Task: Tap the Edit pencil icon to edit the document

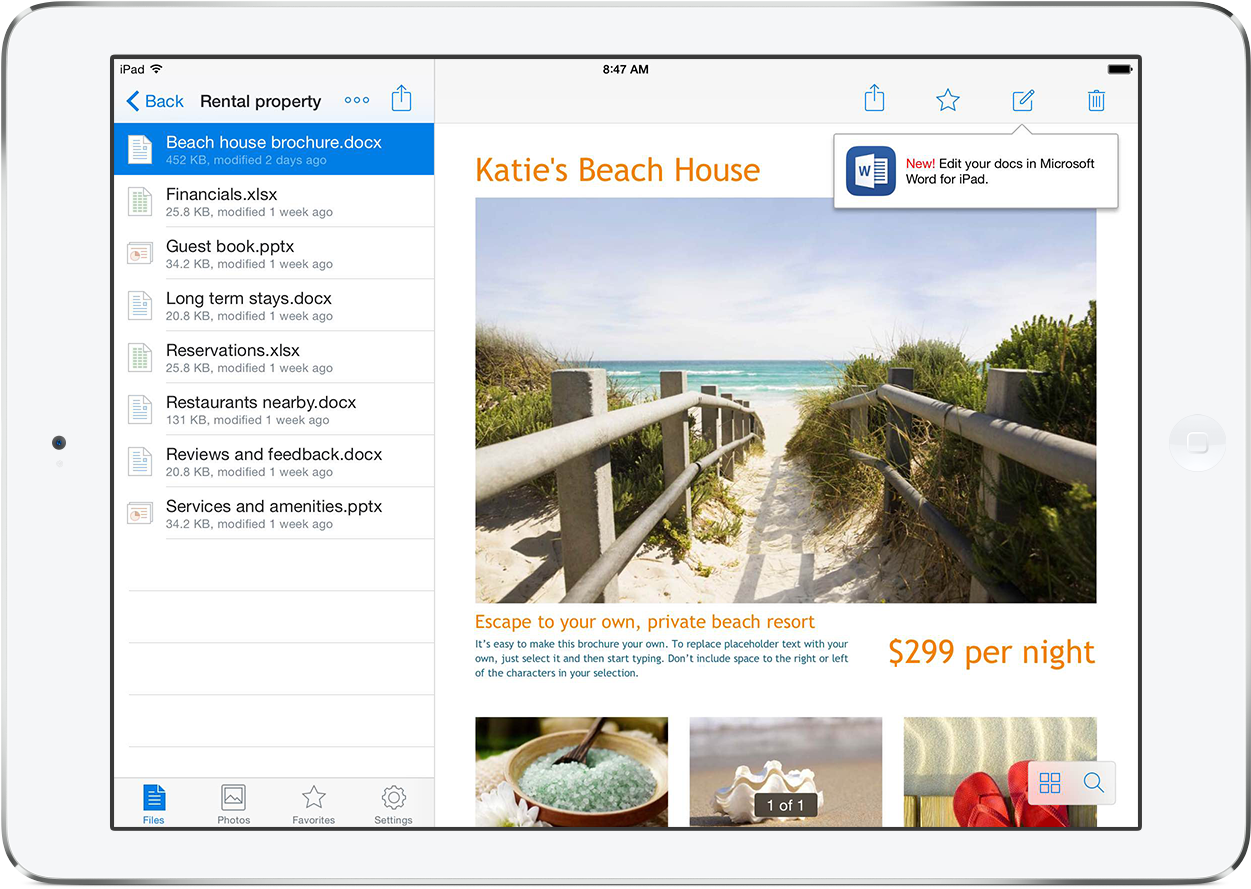Action: tap(1022, 99)
